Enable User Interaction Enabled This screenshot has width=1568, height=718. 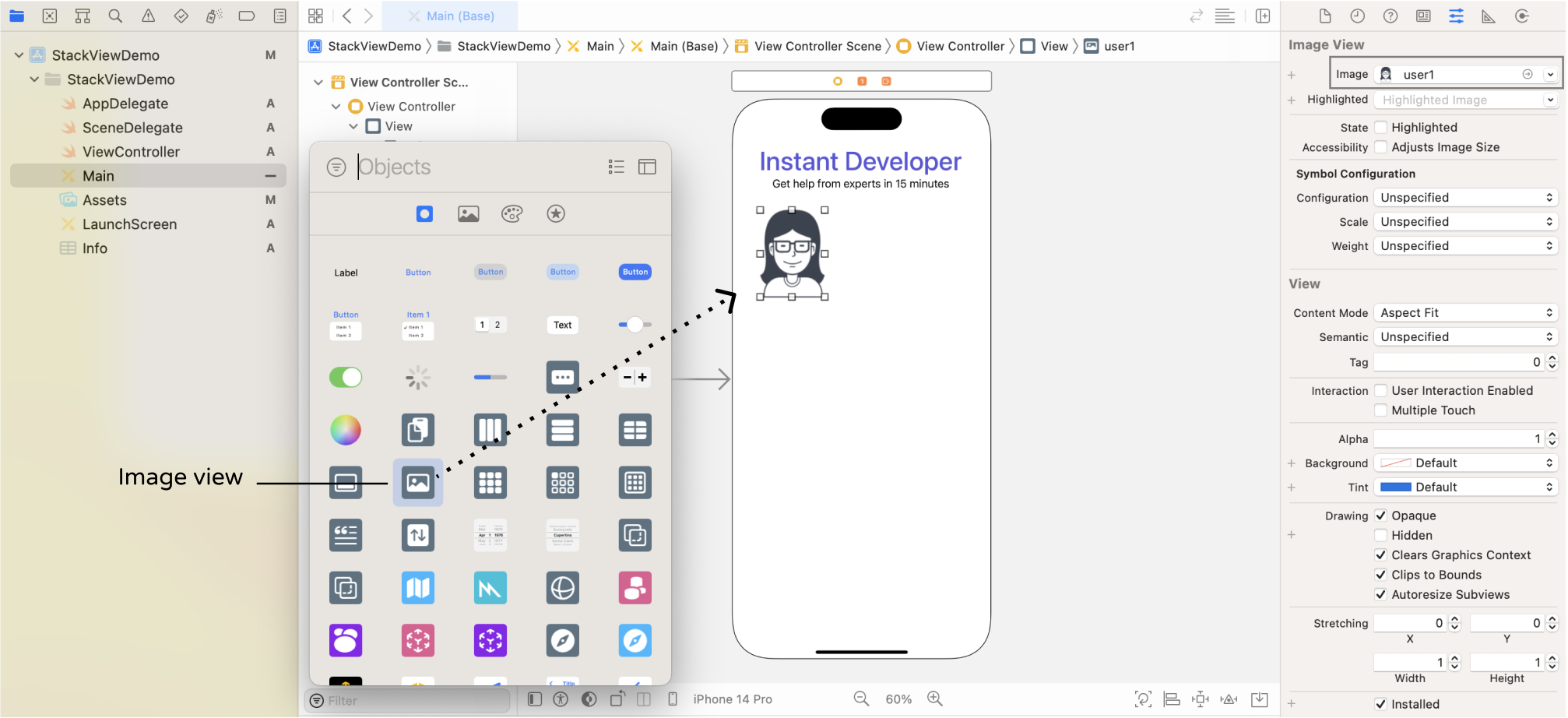click(1381, 390)
